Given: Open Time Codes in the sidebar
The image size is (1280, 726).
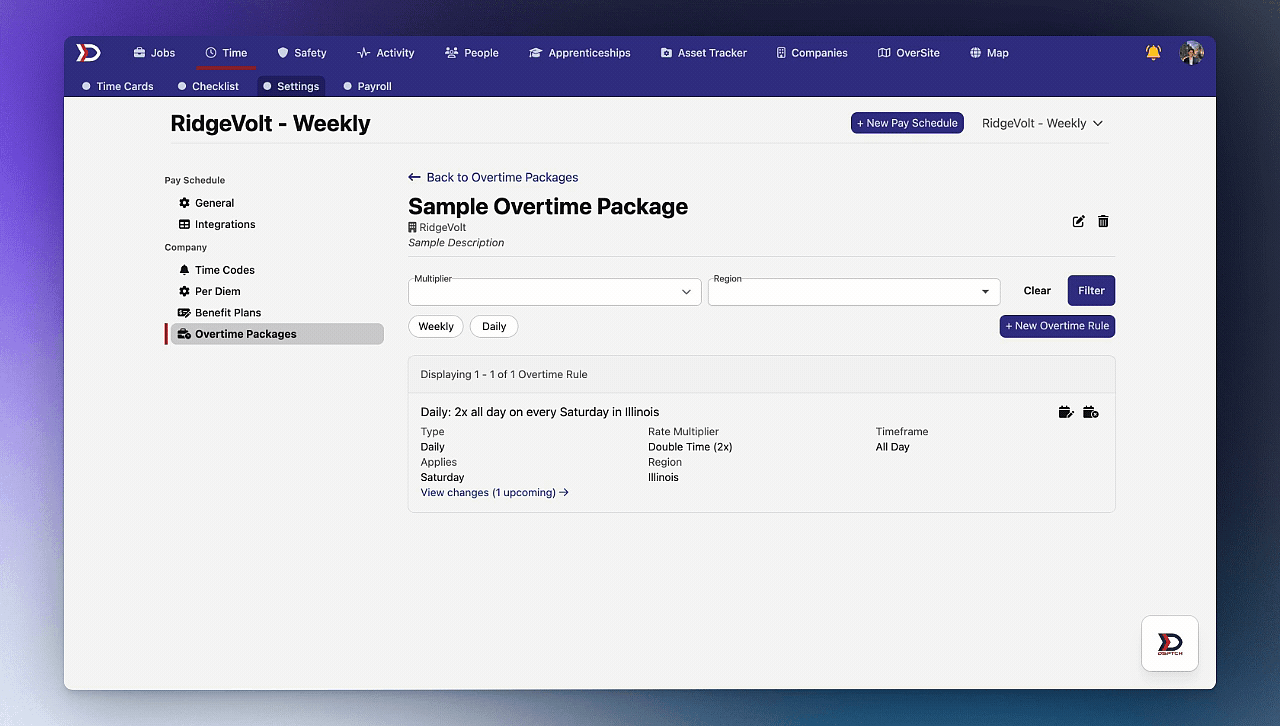Looking at the screenshot, I should (x=217, y=270).
